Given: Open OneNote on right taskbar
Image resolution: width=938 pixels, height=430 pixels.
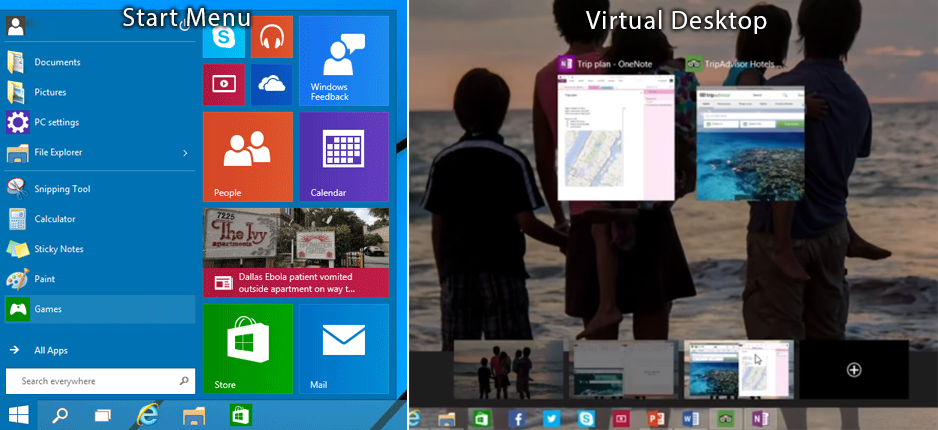Looking at the screenshot, I should (761, 419).
